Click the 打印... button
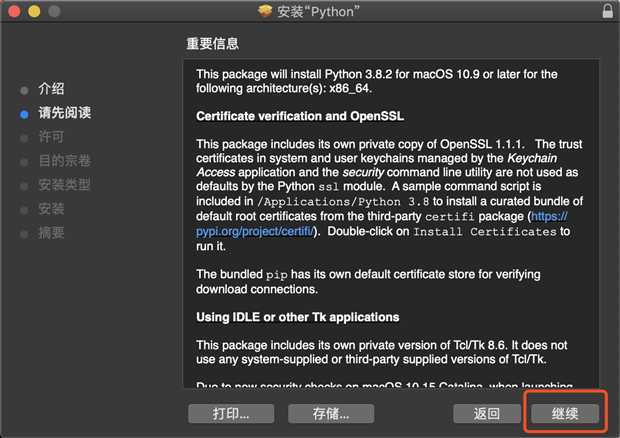 [231, 413]
